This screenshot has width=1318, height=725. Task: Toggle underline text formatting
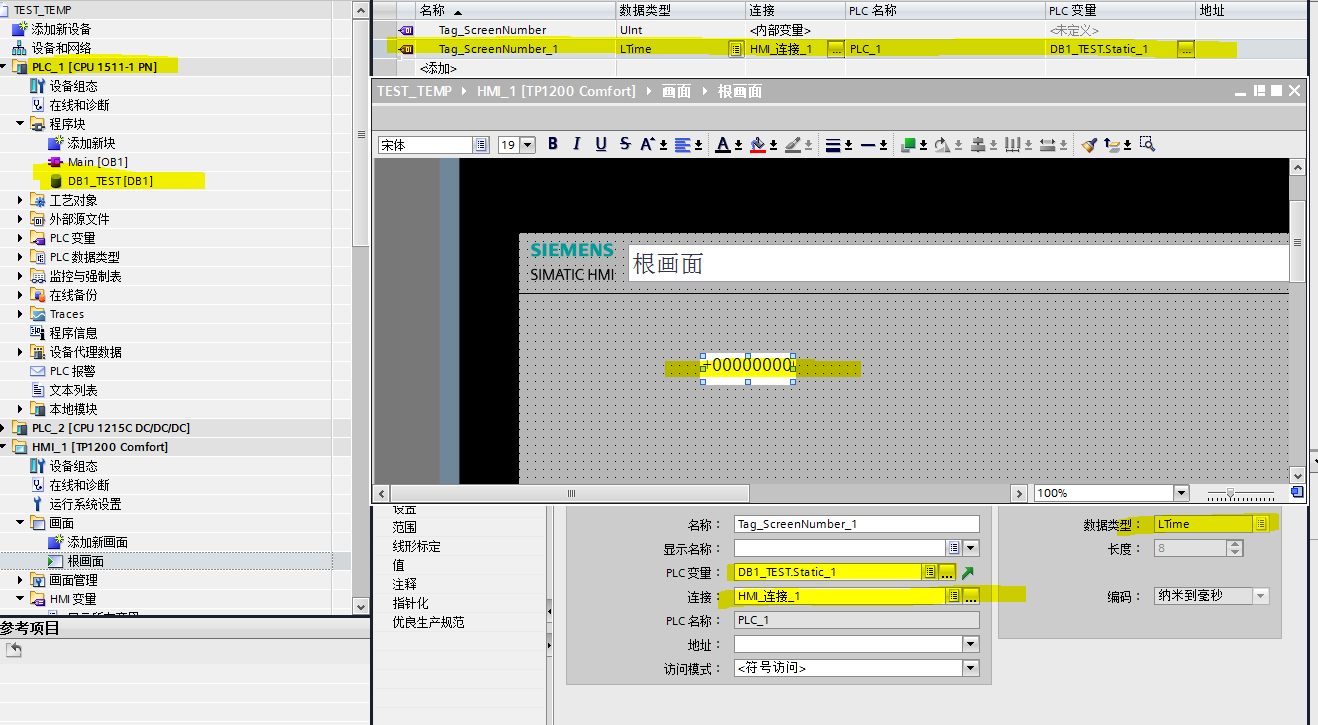[601, 144]
